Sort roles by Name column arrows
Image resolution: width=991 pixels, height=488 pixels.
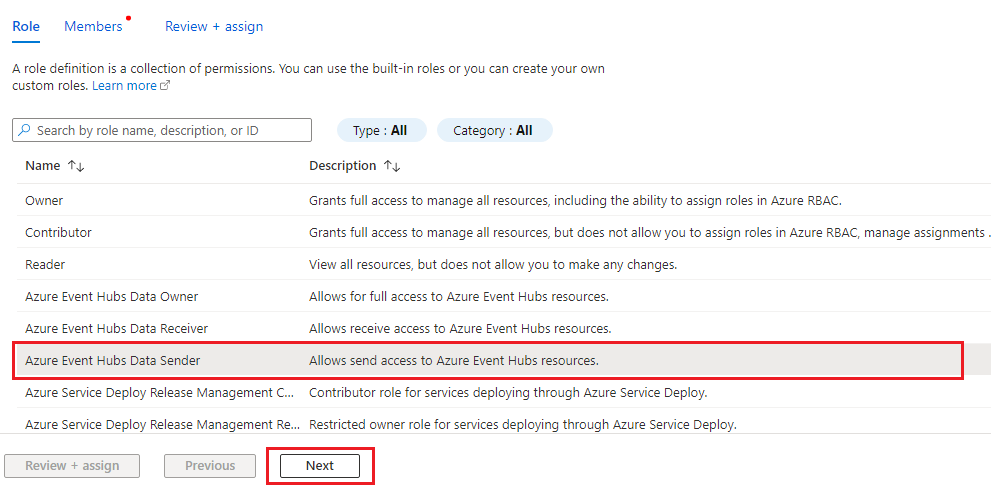coord(76,166)
